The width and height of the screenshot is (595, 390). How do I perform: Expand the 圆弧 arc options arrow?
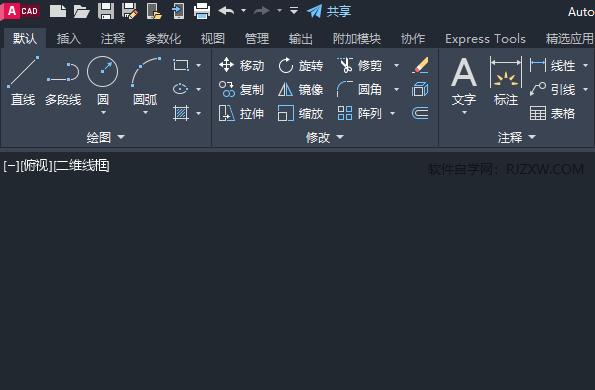[145, 113]
